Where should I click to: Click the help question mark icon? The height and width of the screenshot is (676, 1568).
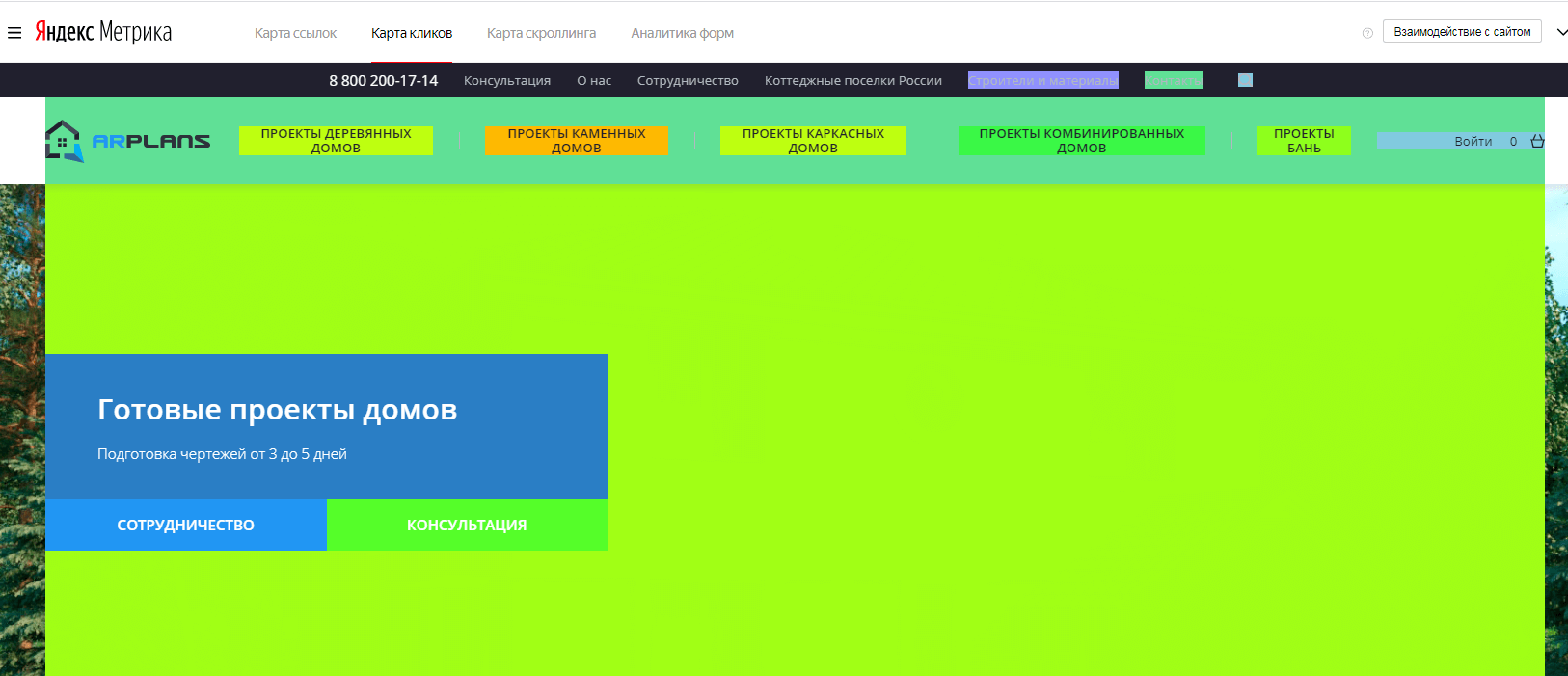click(1367, 33)
